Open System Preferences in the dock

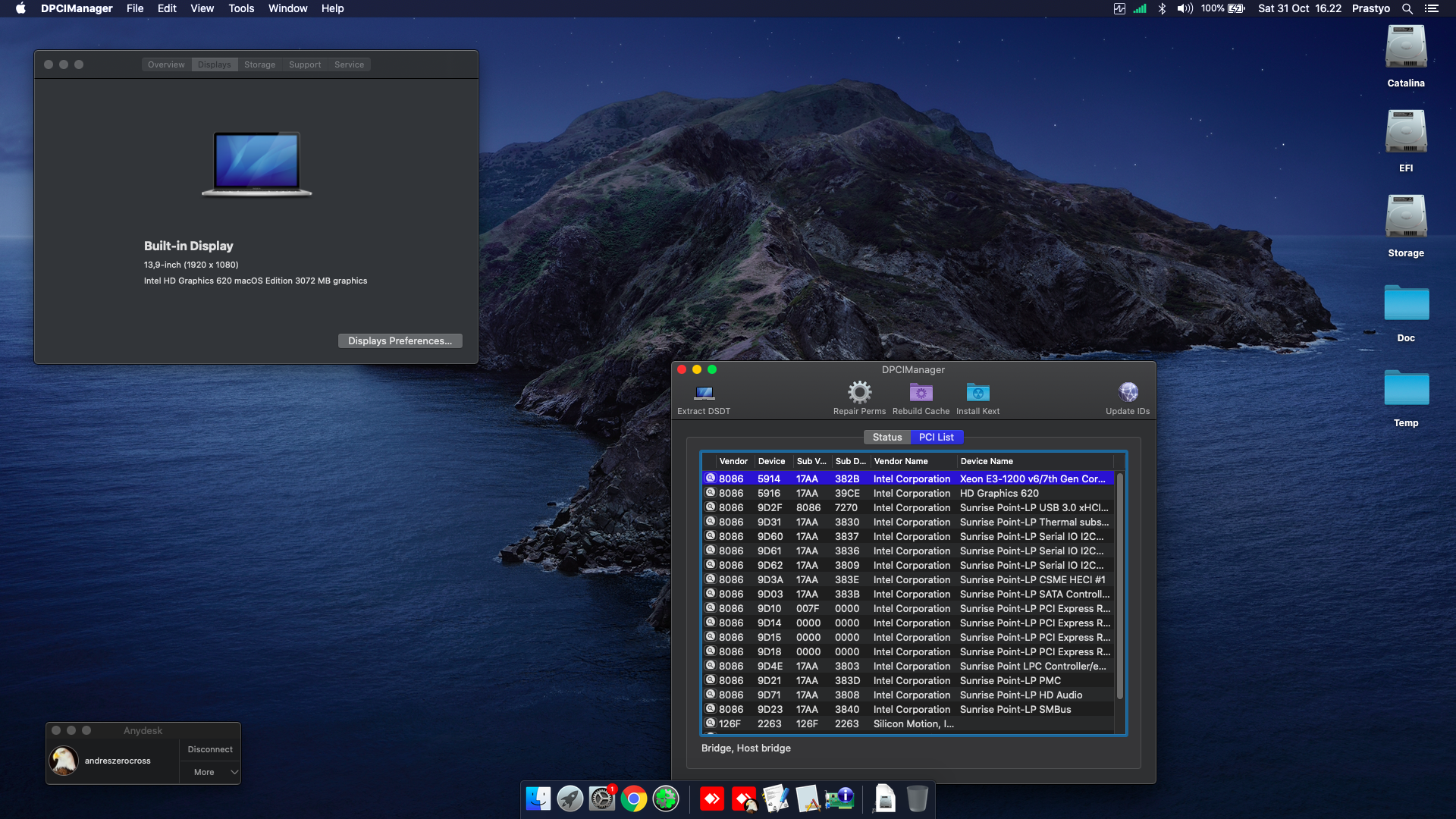pyautogui.click(x=602, y=799)
